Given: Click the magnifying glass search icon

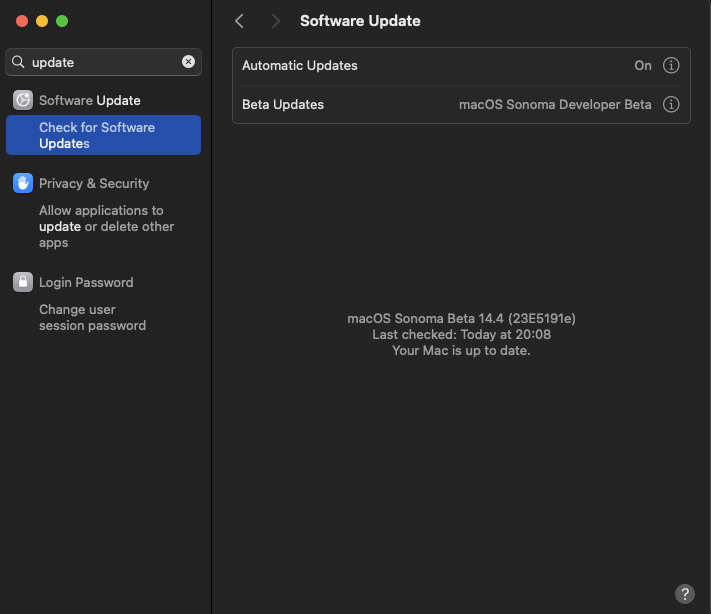Looking at the screenshot, I should 18,62.
